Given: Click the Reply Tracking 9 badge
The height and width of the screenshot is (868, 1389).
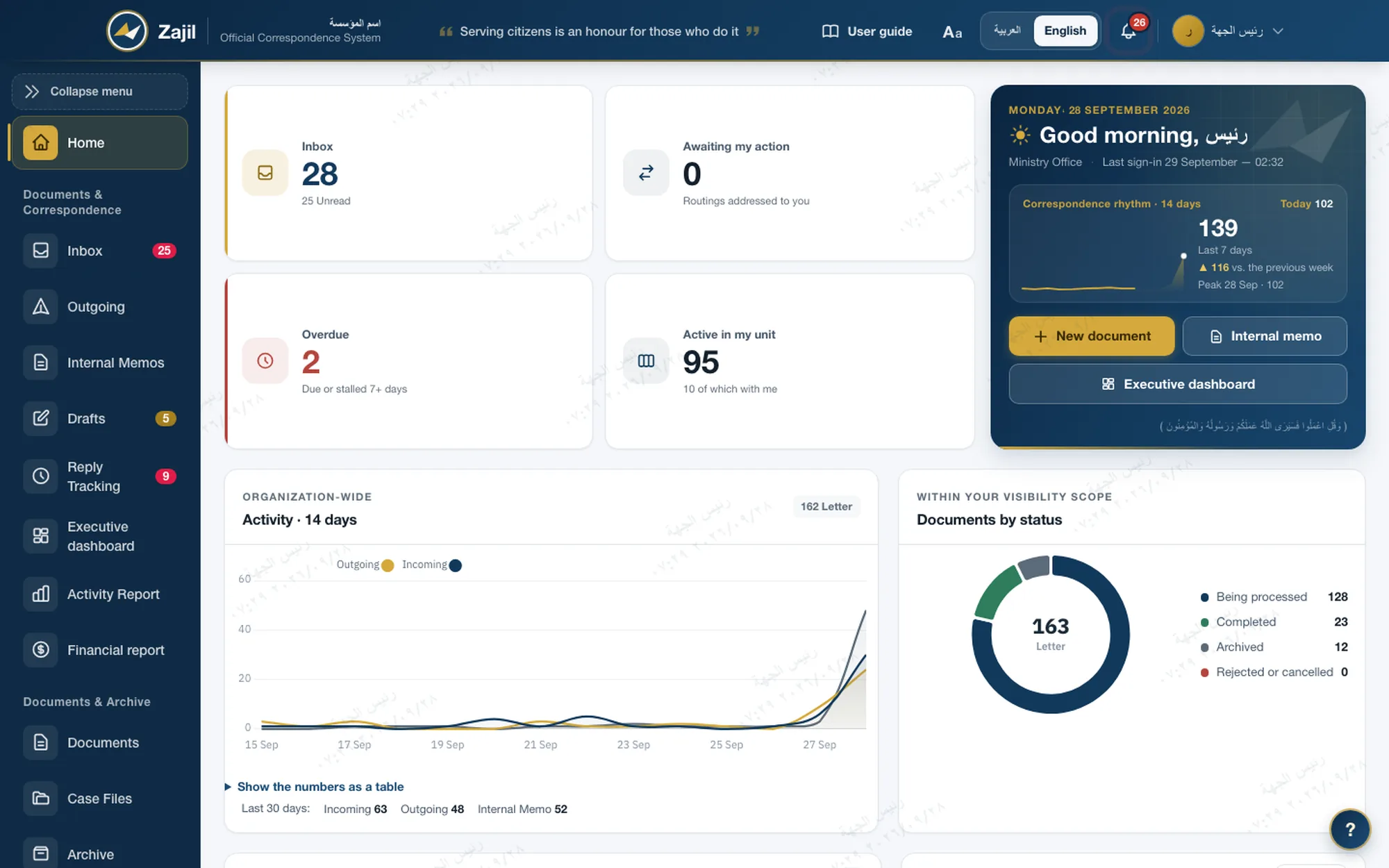Looking at the screenshot, I should pos(165,476).
